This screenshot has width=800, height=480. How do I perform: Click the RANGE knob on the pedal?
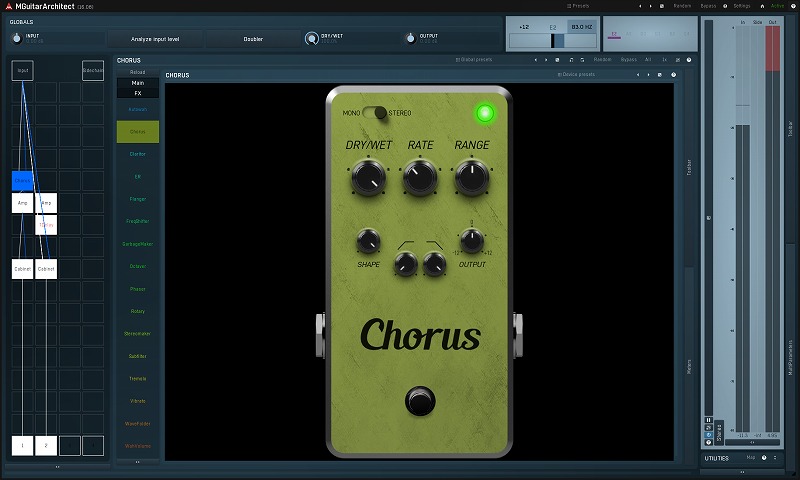tap(471, 178)
